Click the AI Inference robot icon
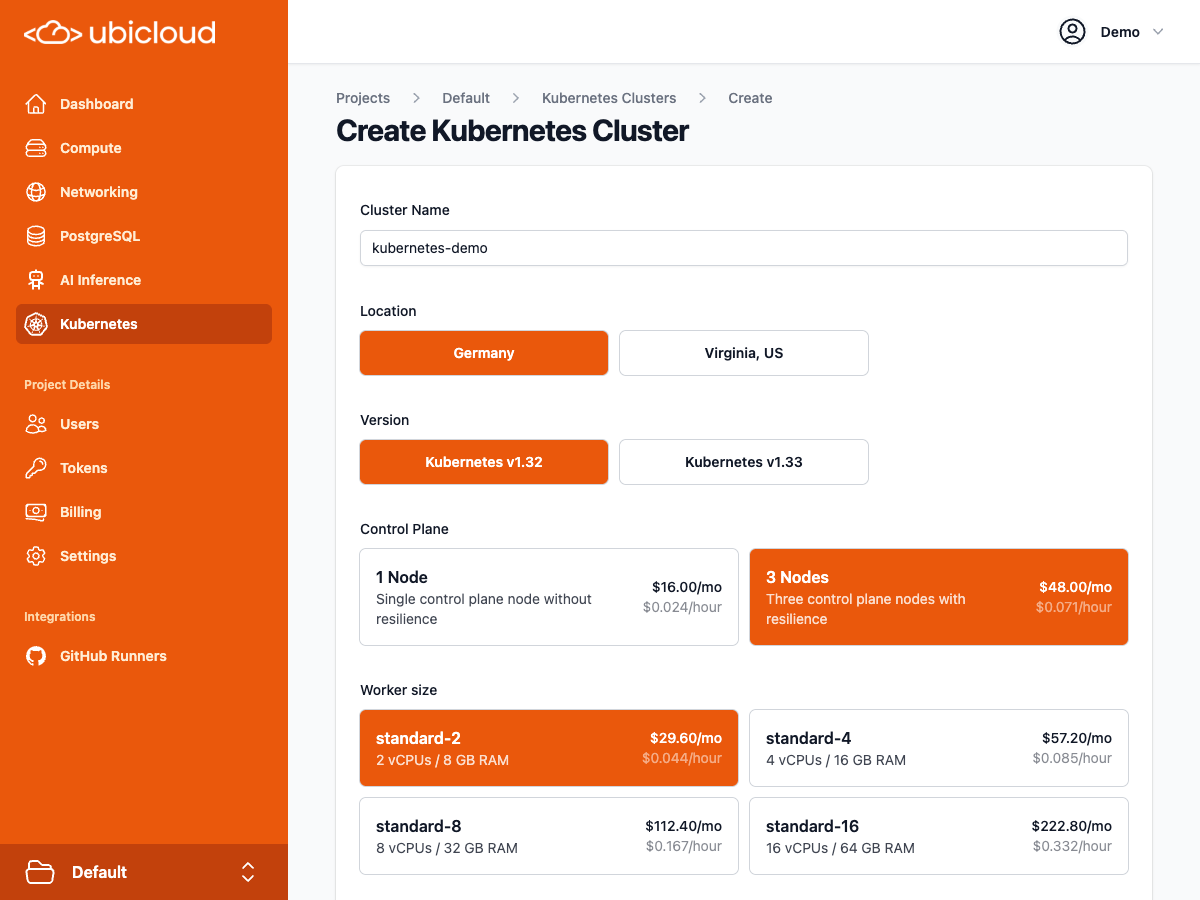This screenshot has width=1200, height=900. [36, 280]
